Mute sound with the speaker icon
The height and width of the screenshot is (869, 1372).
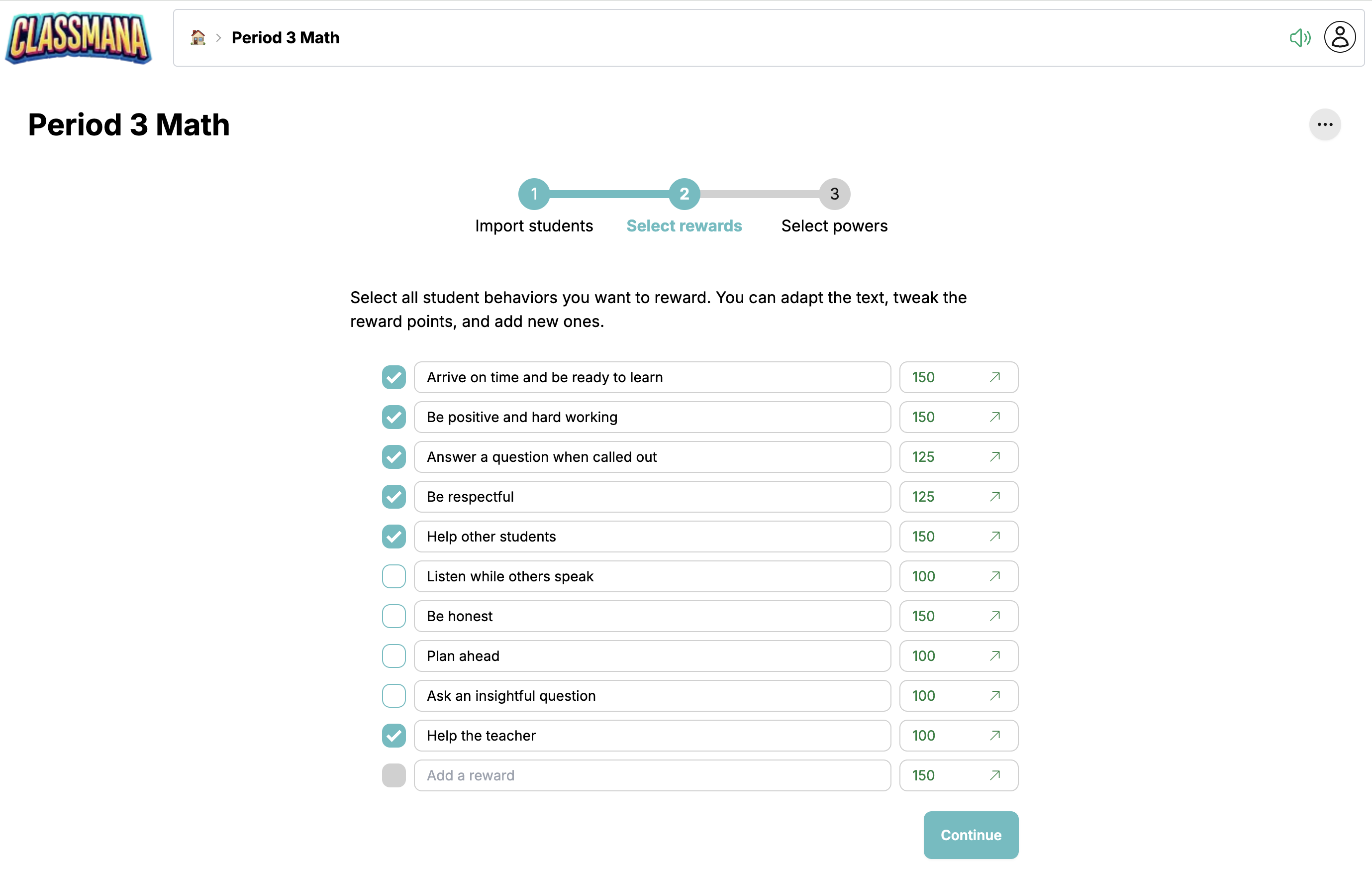[1300, 38]
